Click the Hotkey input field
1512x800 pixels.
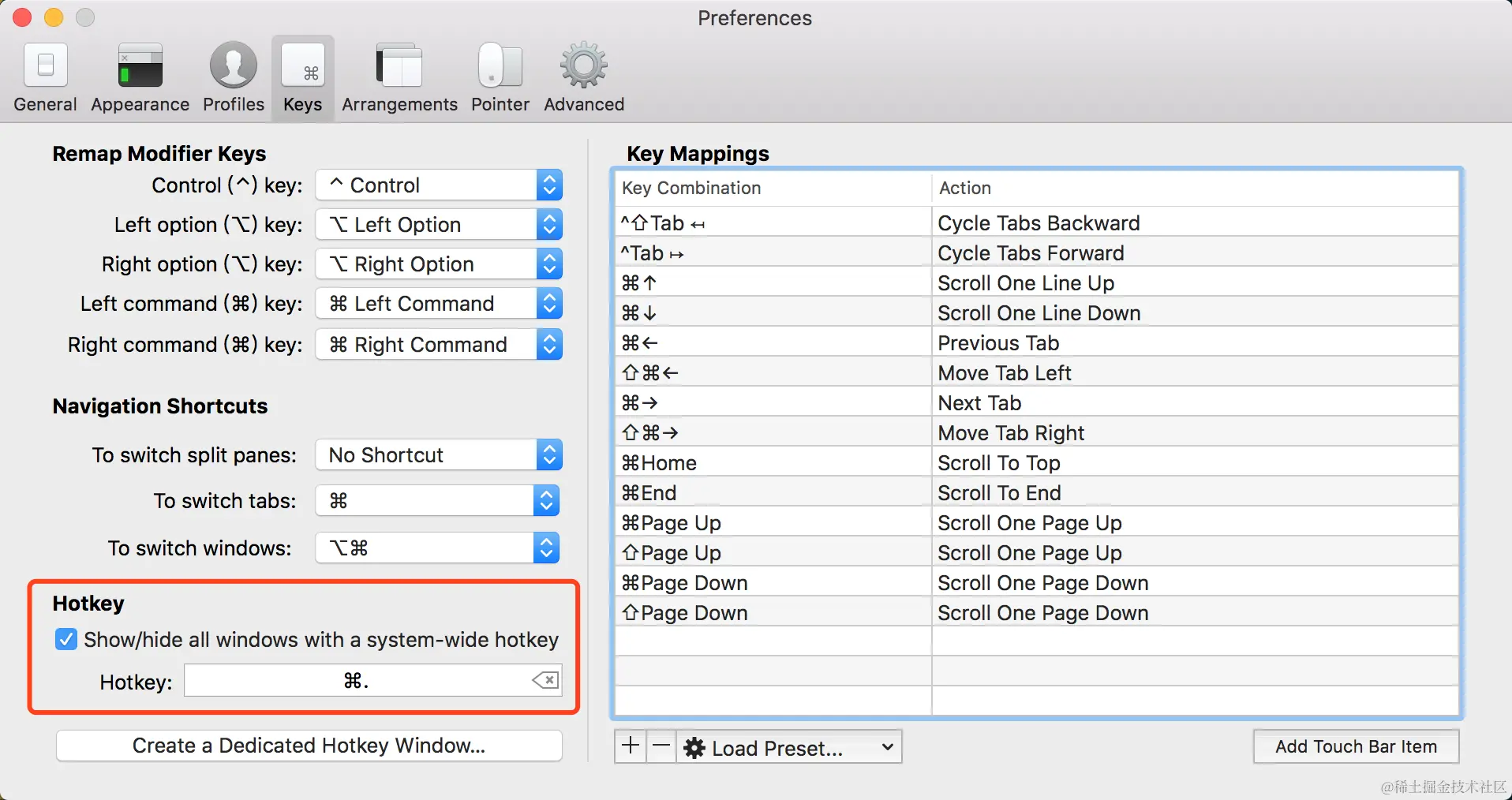[x=373, y=680]
